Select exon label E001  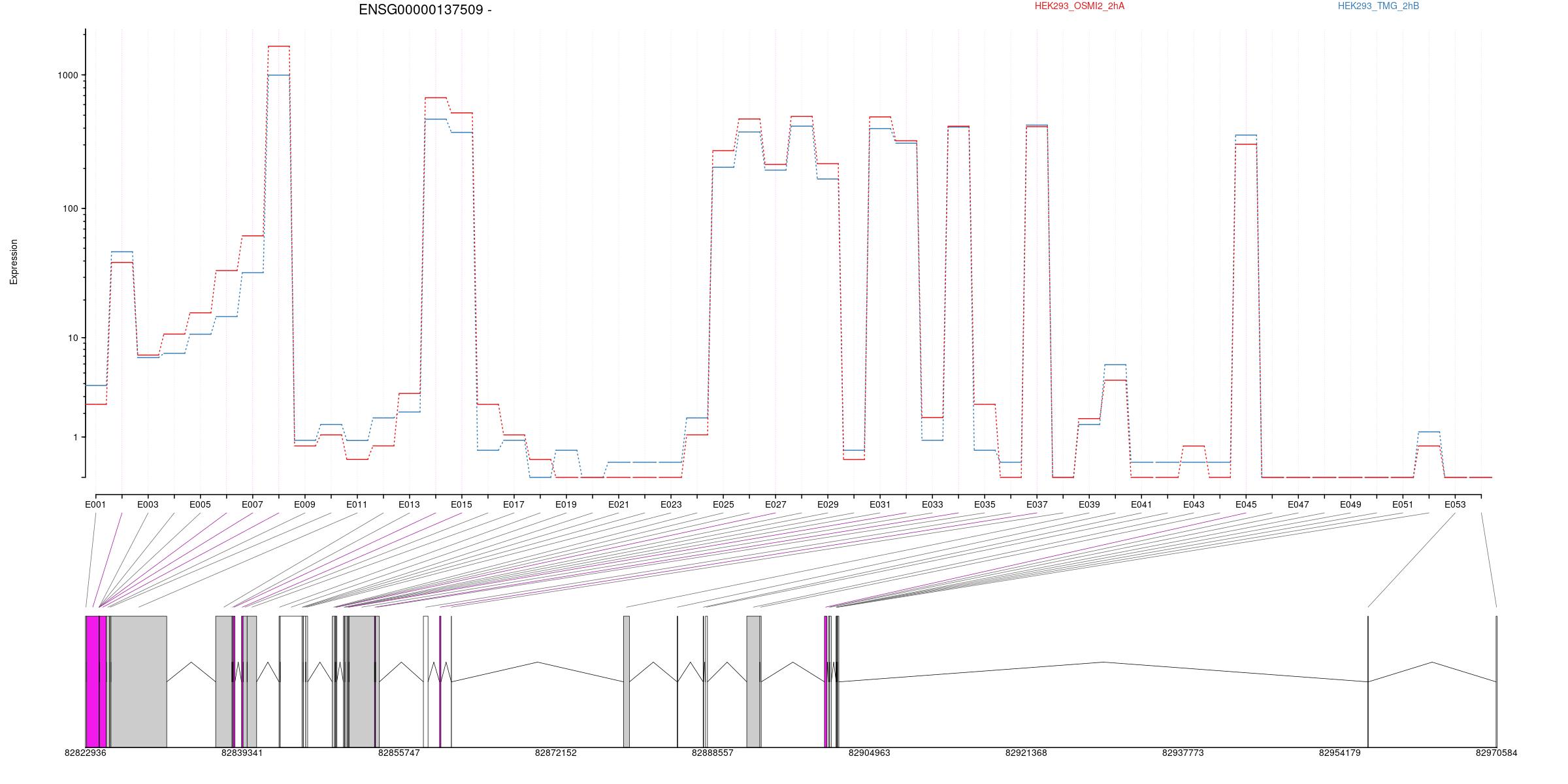(x=95, y=504)
